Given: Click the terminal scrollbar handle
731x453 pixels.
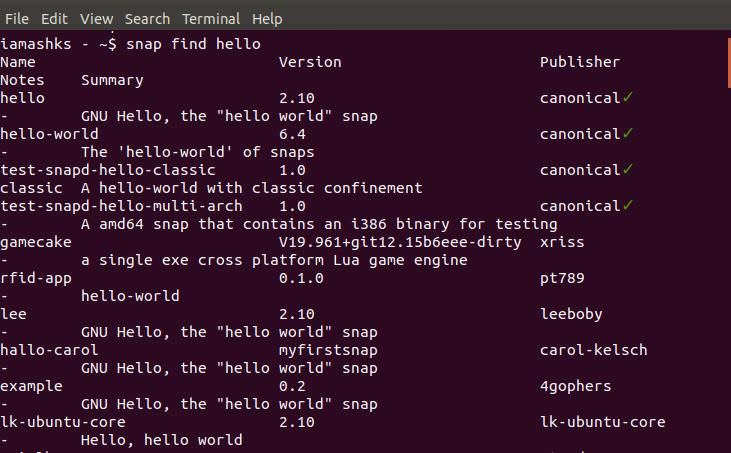Looking at the screenshot, I should point(729,62).
